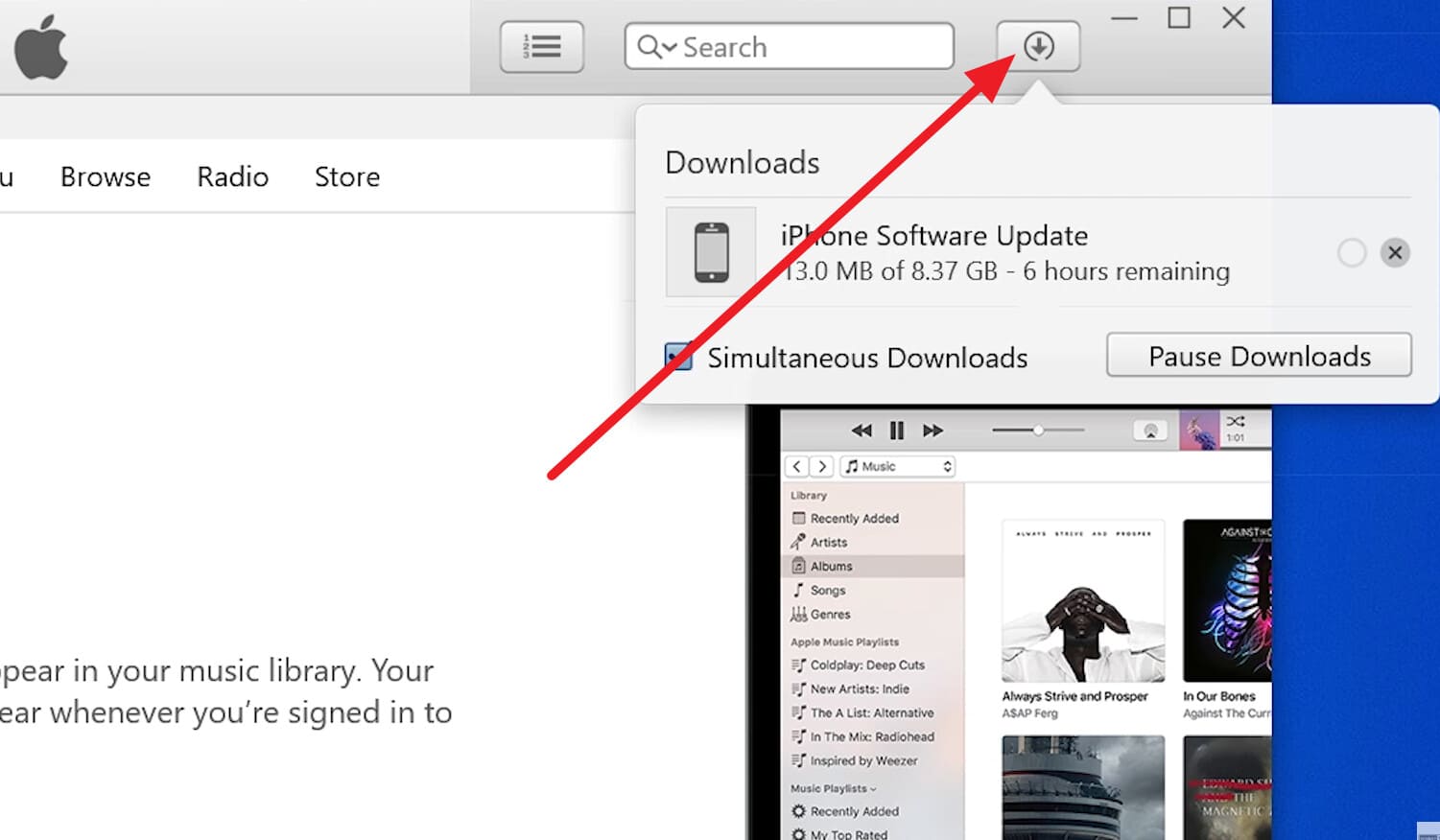
Task: Open the Radio section
Action: [x=232, y=176]
